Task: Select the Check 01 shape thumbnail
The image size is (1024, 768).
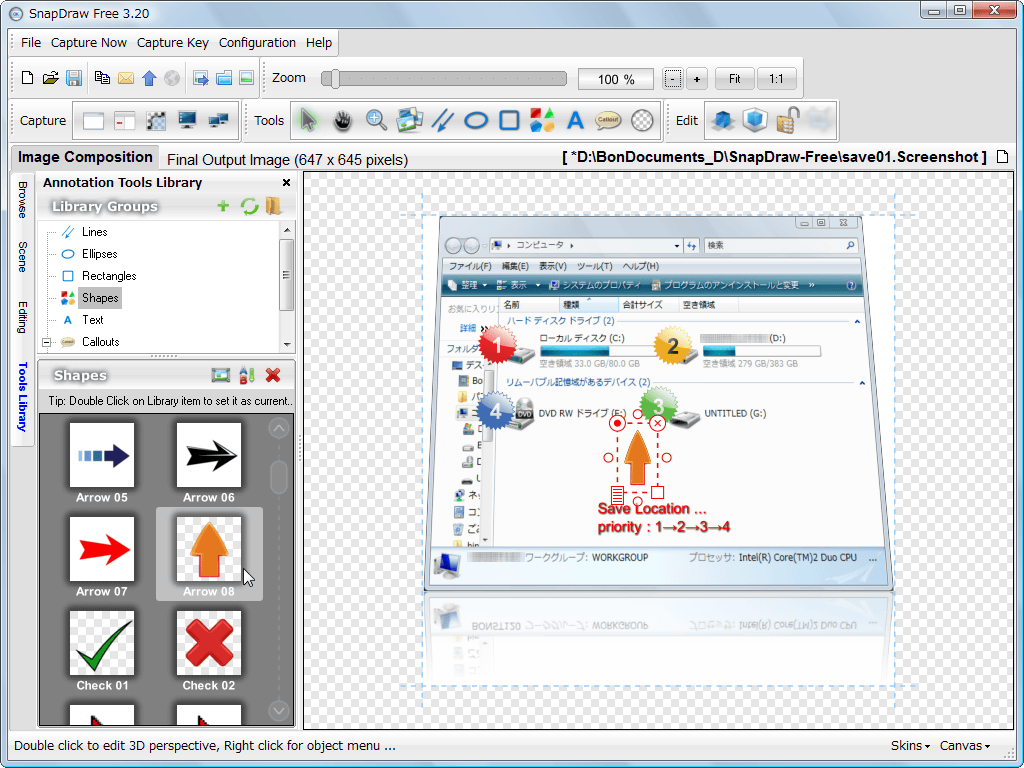Action: [x=102, y=644]
